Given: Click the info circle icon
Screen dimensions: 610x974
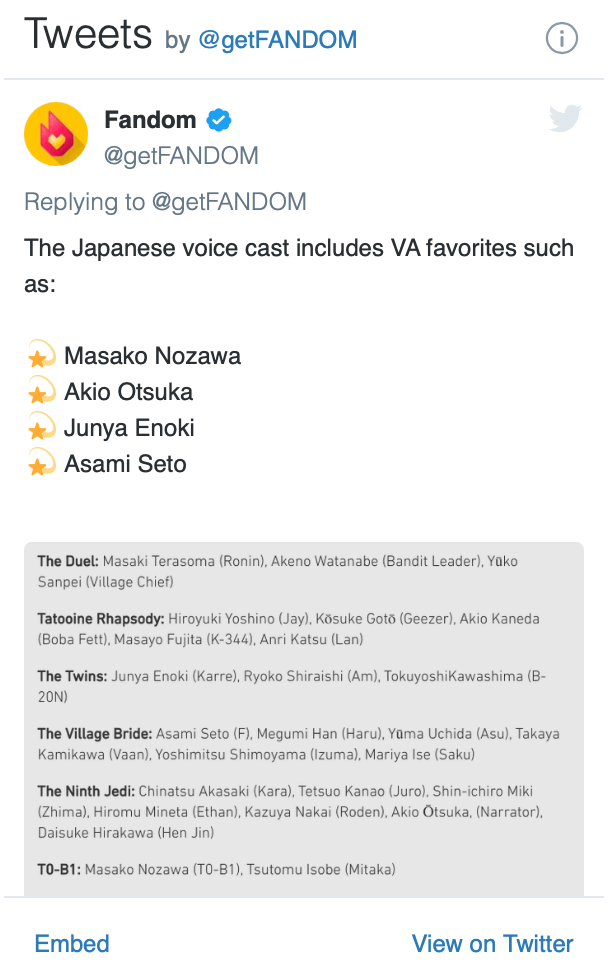Looking at the screenshot, I should pos(562,39).
